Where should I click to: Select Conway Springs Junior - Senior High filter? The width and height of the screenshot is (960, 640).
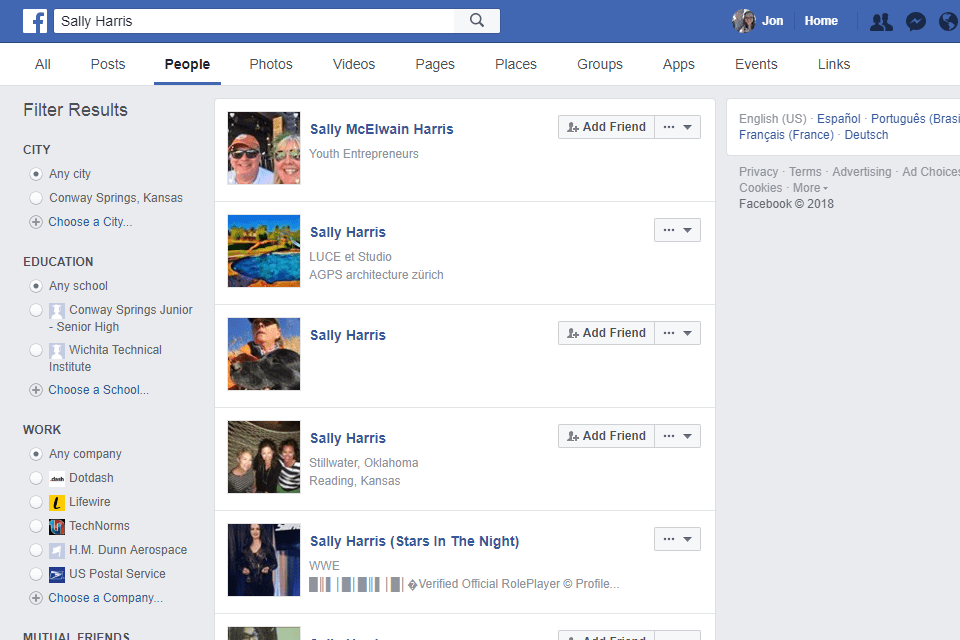[36, 310]
